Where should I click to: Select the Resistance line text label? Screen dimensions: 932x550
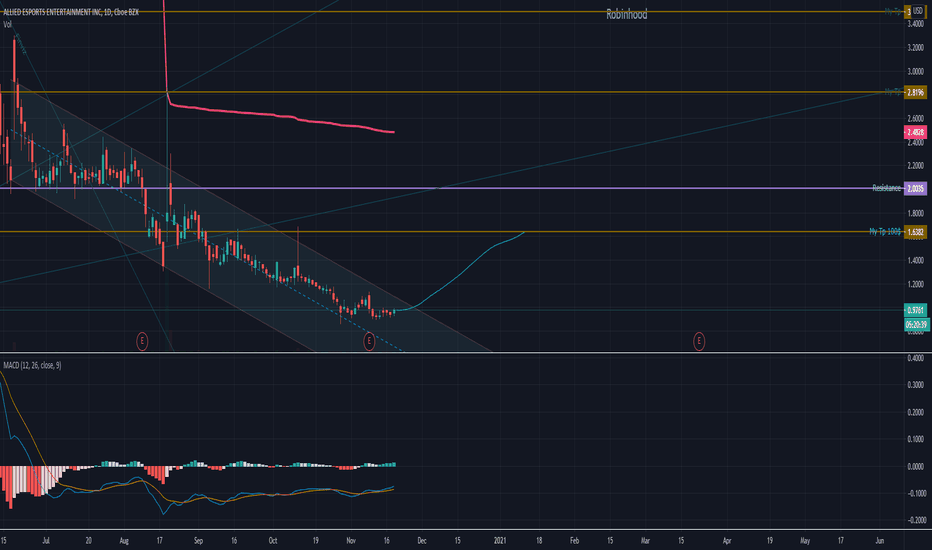(886, 188)
